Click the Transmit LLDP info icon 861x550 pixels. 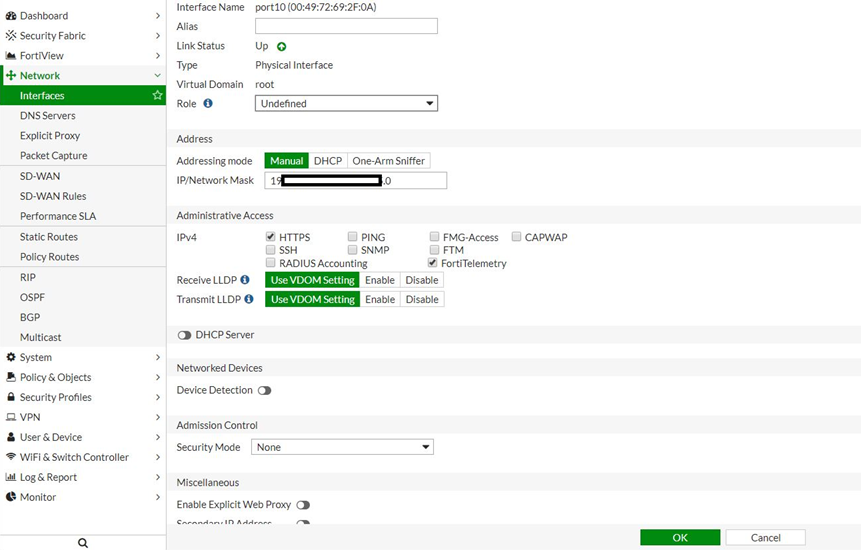(249, 299)
